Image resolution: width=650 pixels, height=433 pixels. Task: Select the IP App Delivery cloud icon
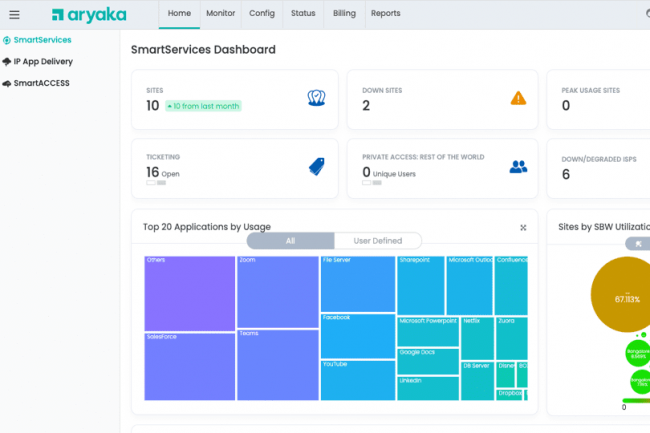tap(7, 62)
